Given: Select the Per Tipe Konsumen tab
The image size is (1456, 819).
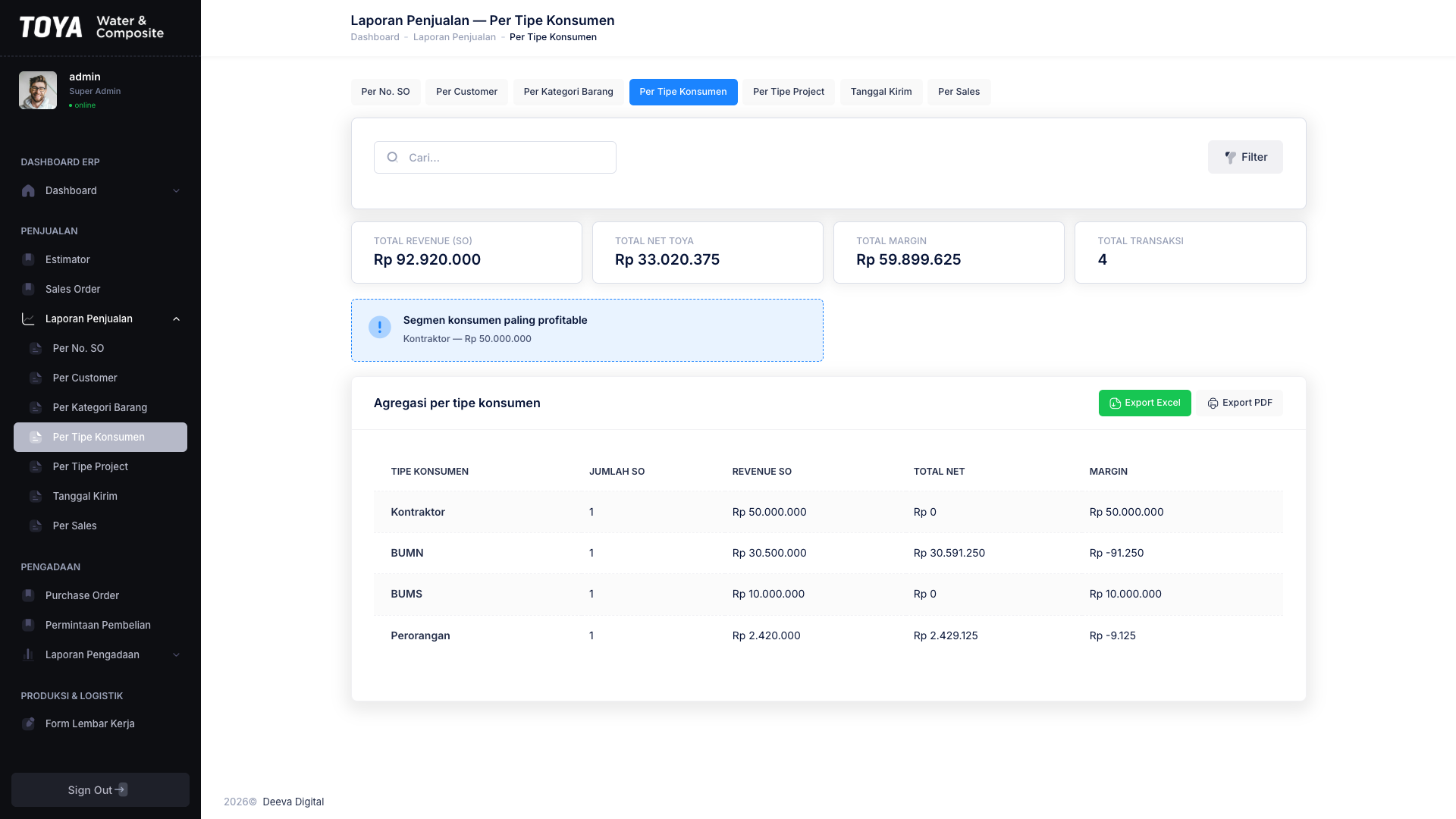Looking at the screenshot, I should [683, 92].
